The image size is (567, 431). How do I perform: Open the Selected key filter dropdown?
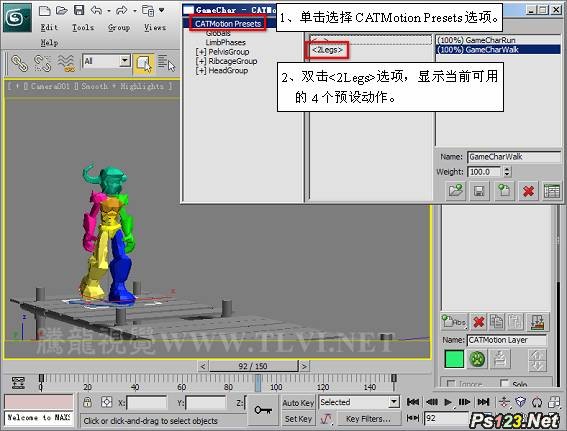click(359, 402)
